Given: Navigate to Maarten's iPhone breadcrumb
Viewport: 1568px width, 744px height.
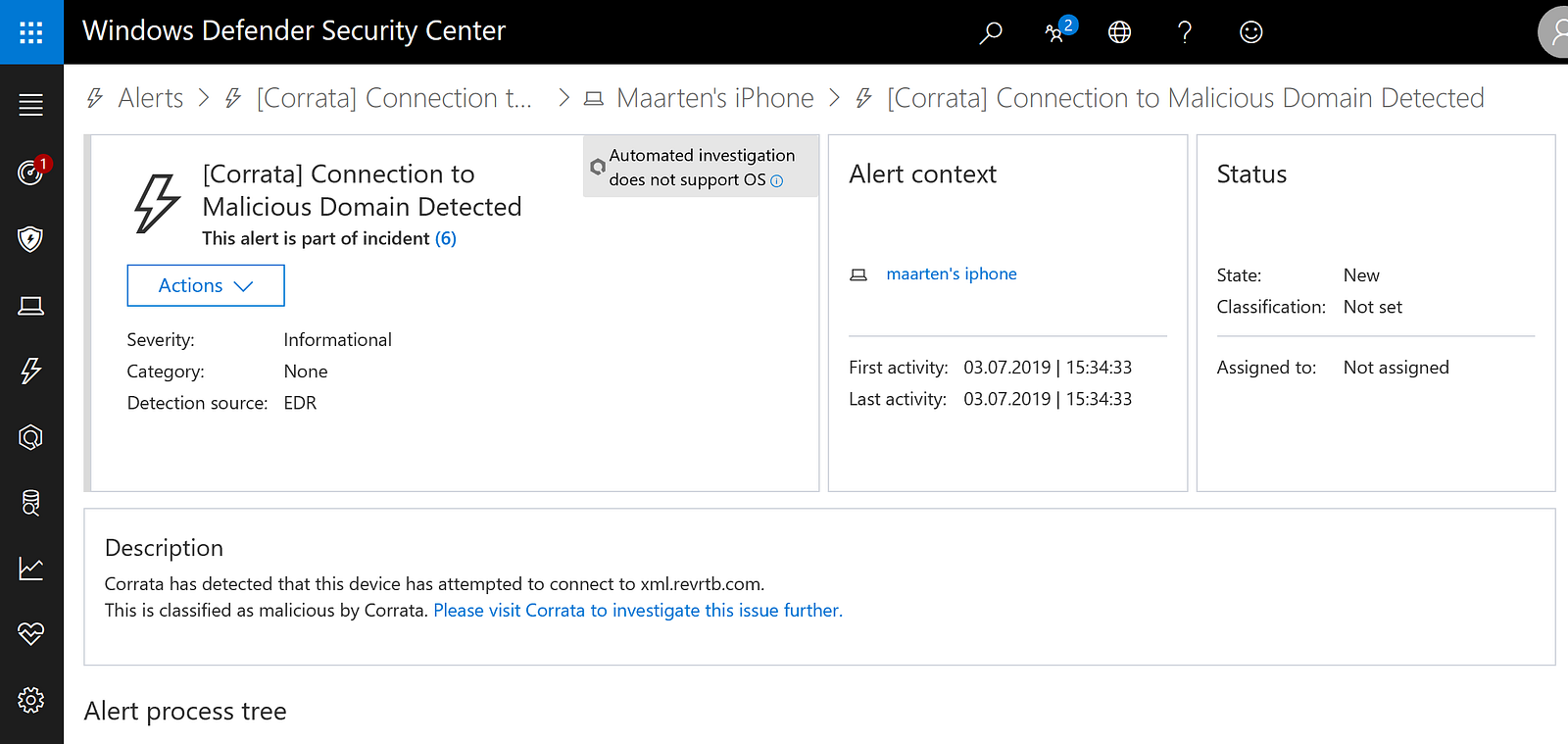Looking at the screenshot, I should tap(714, 98).
